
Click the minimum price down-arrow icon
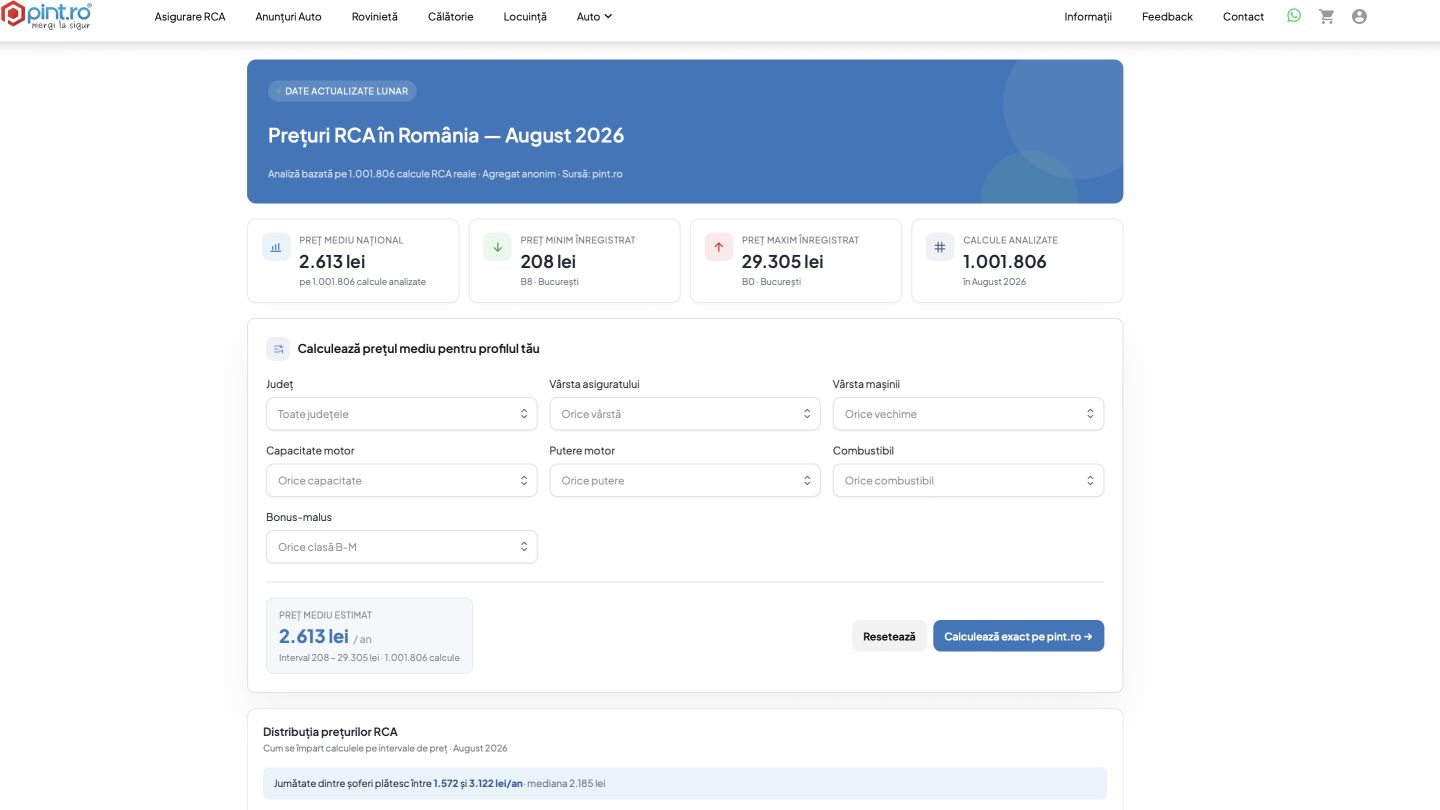[x=497, y=247]
